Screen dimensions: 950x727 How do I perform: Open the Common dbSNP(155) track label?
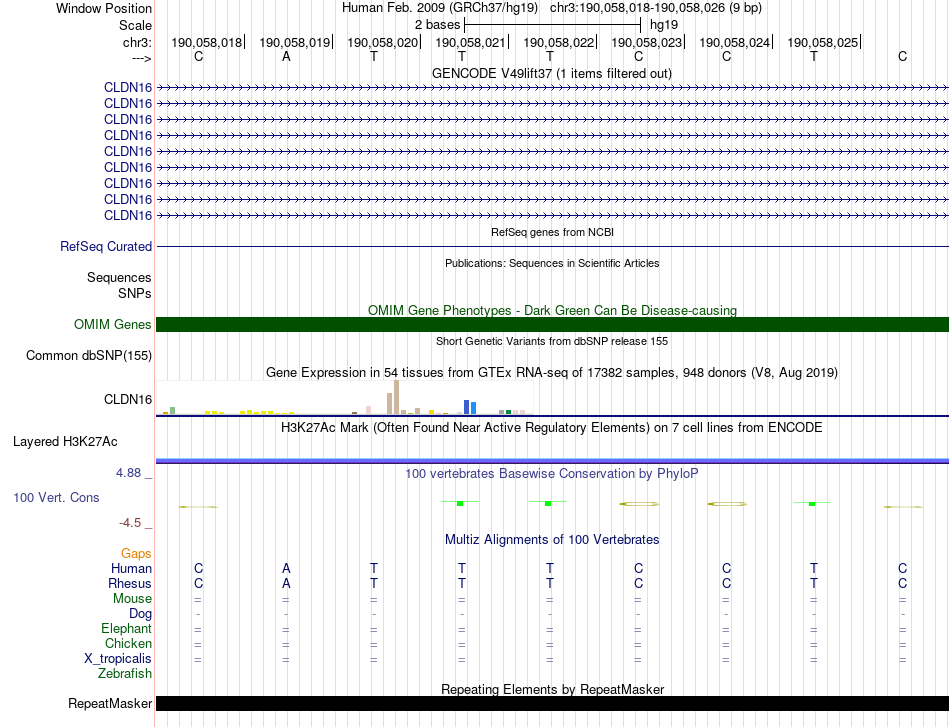pyautogui.click(x=89, y=355)
